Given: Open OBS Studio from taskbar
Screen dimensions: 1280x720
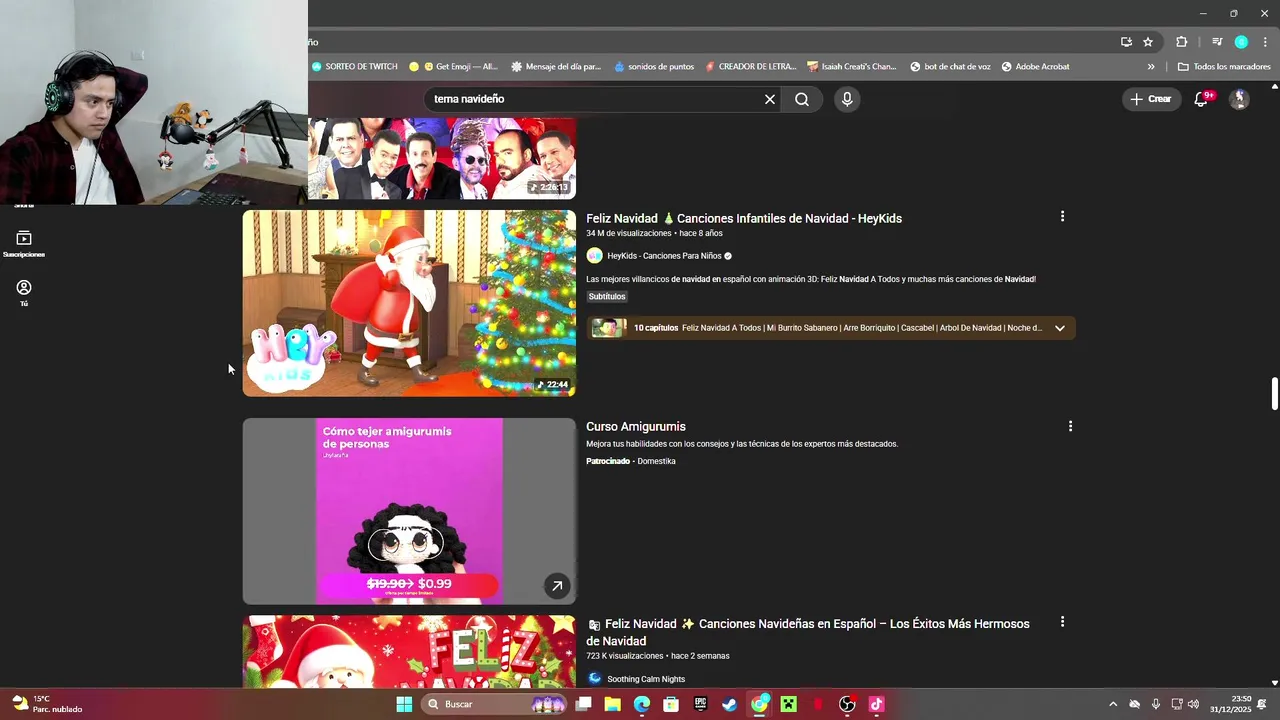Looking at the screenshot, I should click(x=847, y=704).
